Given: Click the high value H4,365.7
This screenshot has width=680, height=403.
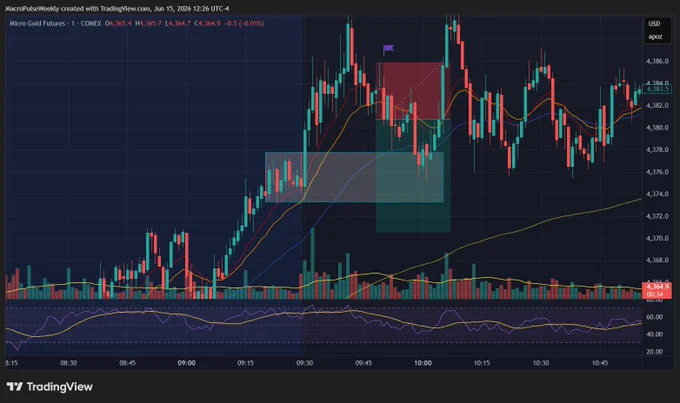Looking at the screenshot, I should pyautogui.click(x=149, y=23).
